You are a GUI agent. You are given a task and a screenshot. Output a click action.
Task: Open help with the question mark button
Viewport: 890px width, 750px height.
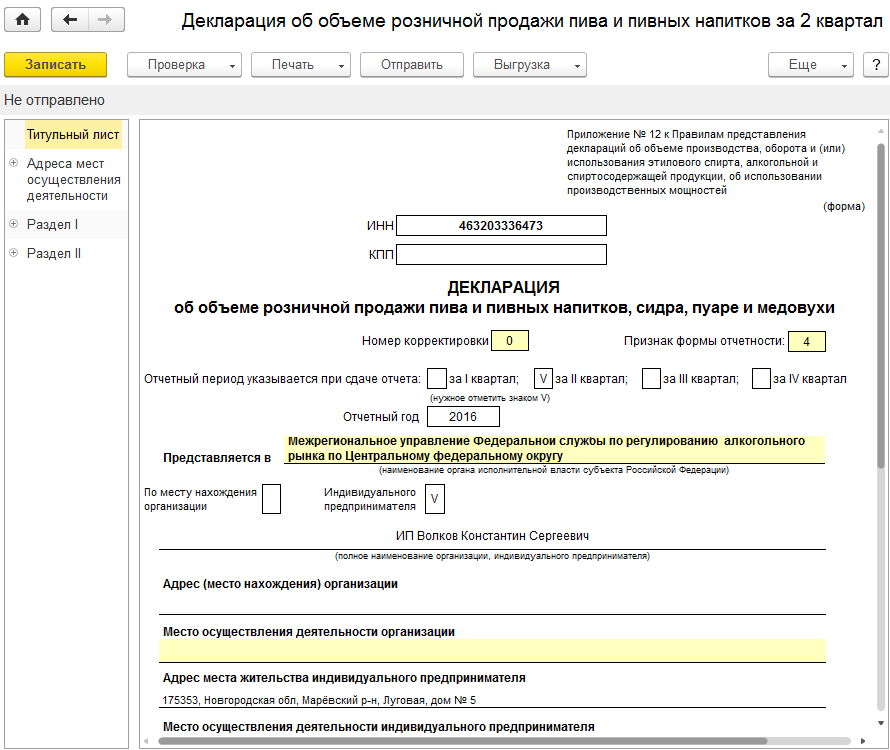(876, 65)
